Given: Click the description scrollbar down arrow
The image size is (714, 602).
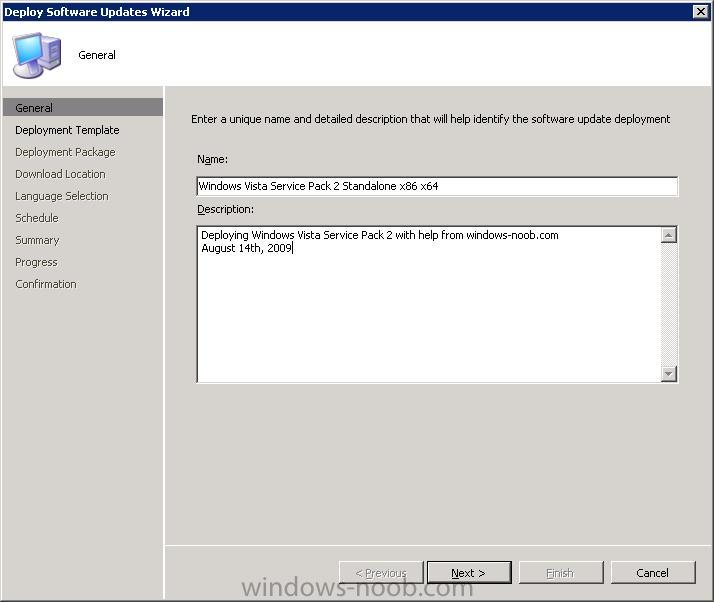Looking at the screenshot, I should tap(668, 374).
